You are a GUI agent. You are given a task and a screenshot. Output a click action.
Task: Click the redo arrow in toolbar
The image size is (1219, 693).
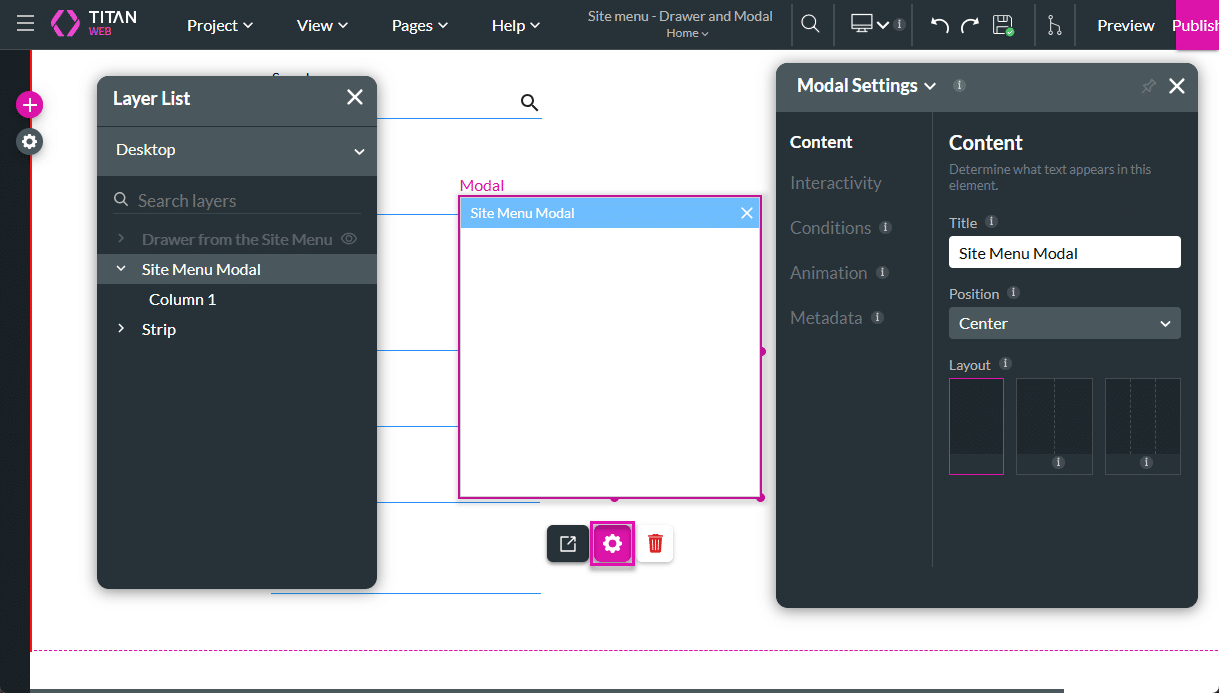969,25
